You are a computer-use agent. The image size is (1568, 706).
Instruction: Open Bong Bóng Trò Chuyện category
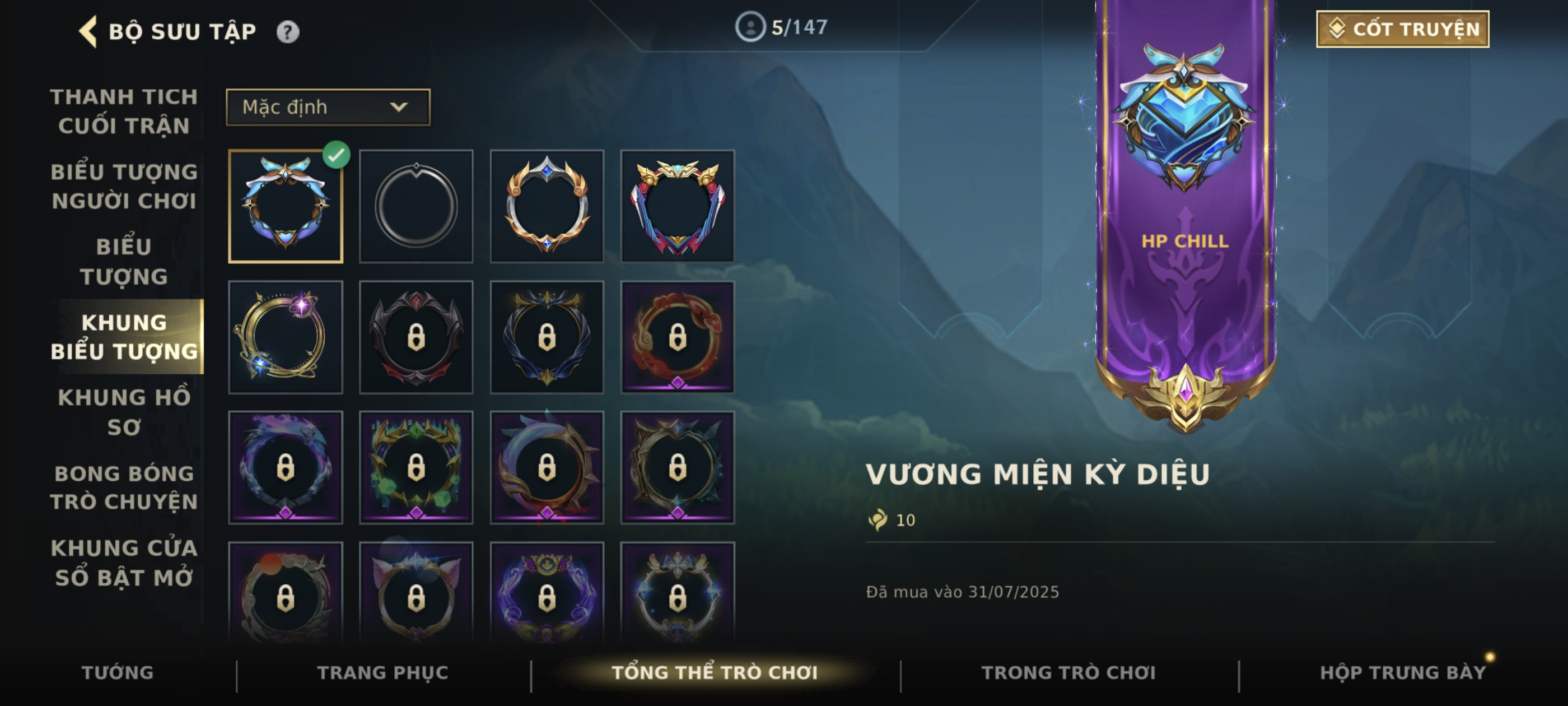pos(124,487)
